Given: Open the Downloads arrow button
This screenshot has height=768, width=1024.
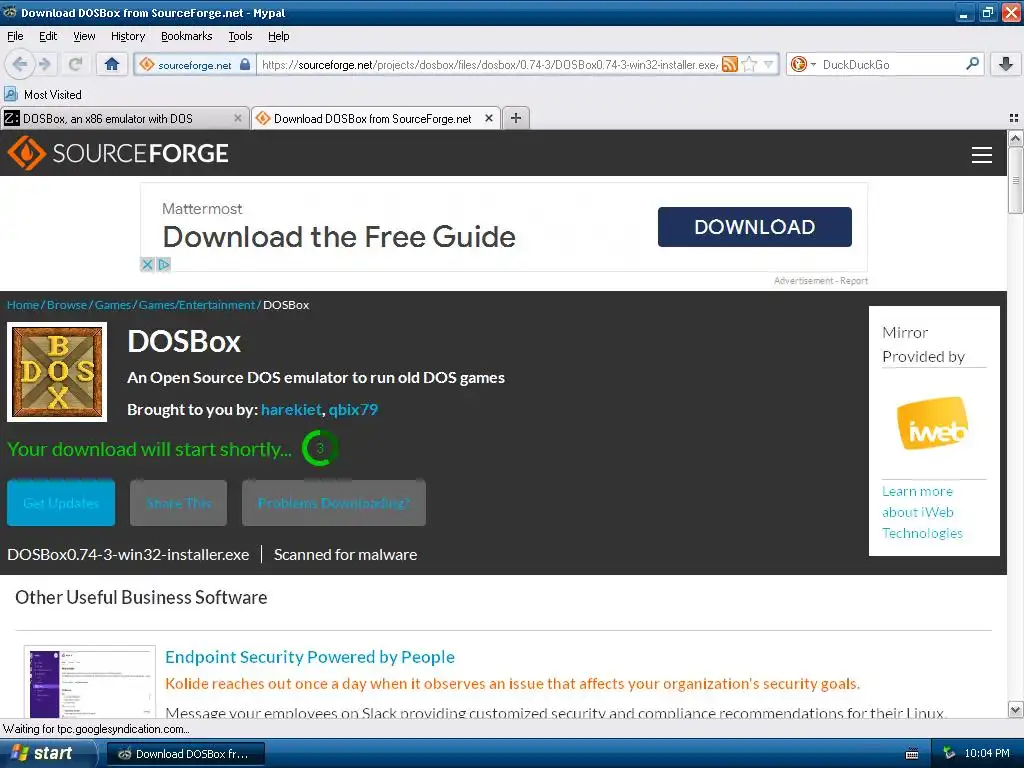Looking at the screenshot, I should (x=1006, y=64).
